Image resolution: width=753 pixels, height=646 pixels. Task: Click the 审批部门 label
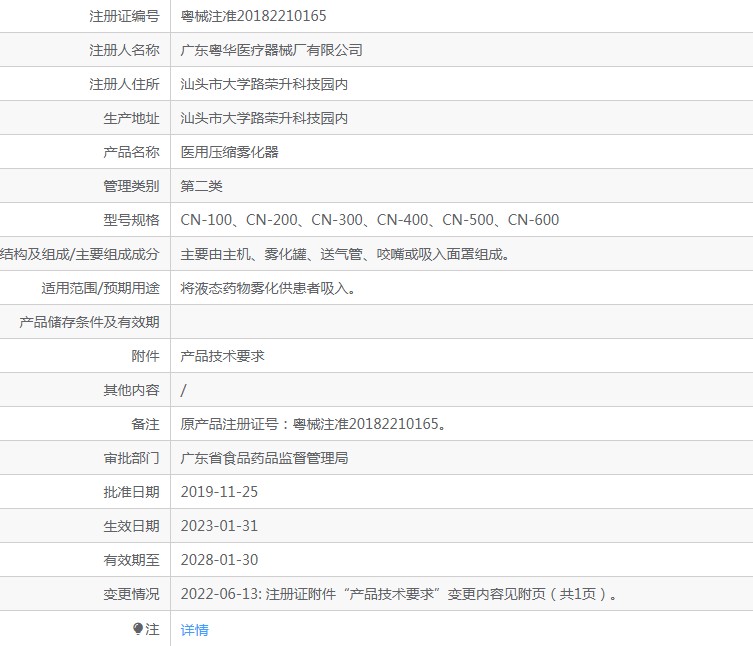[131, 458]
